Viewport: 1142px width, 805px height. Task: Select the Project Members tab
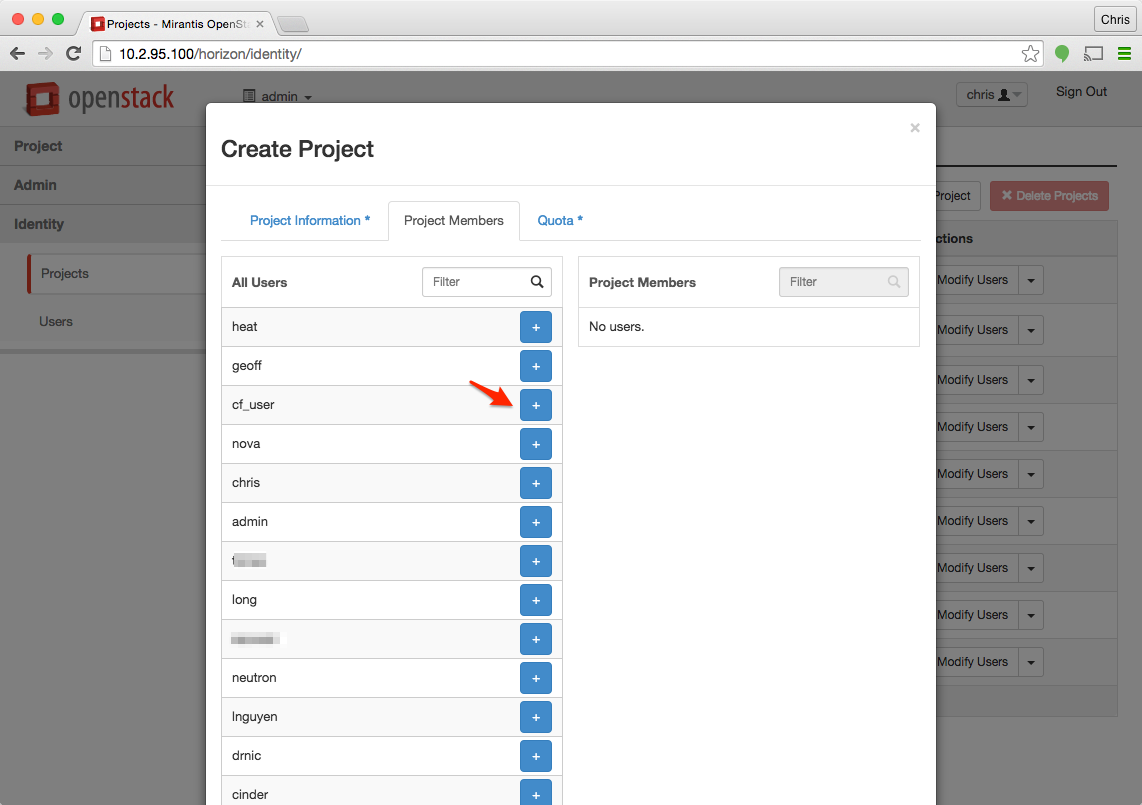(x=454, y=221)
